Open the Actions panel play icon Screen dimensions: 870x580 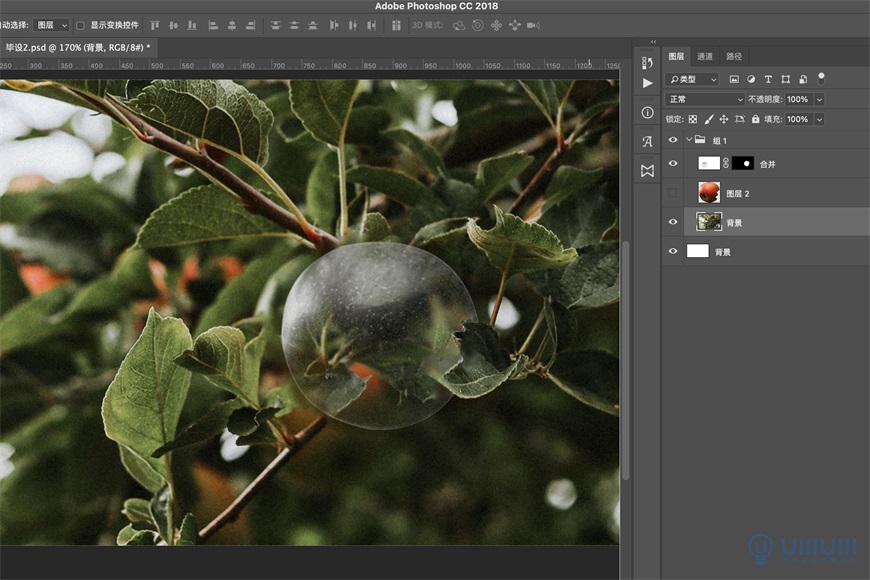coord(647,83)
